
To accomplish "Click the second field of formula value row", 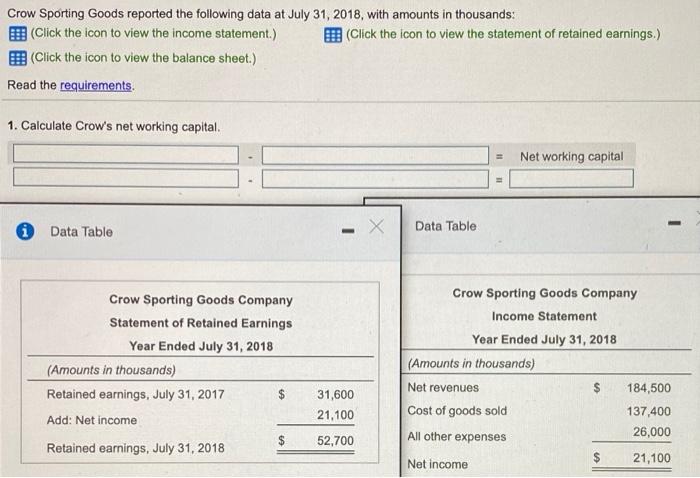I will tap(375, 179).
